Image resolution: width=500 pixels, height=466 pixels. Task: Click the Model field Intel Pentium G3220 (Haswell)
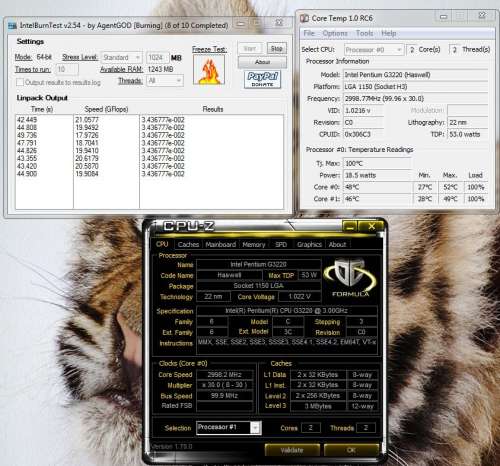(x=416, y=75)
